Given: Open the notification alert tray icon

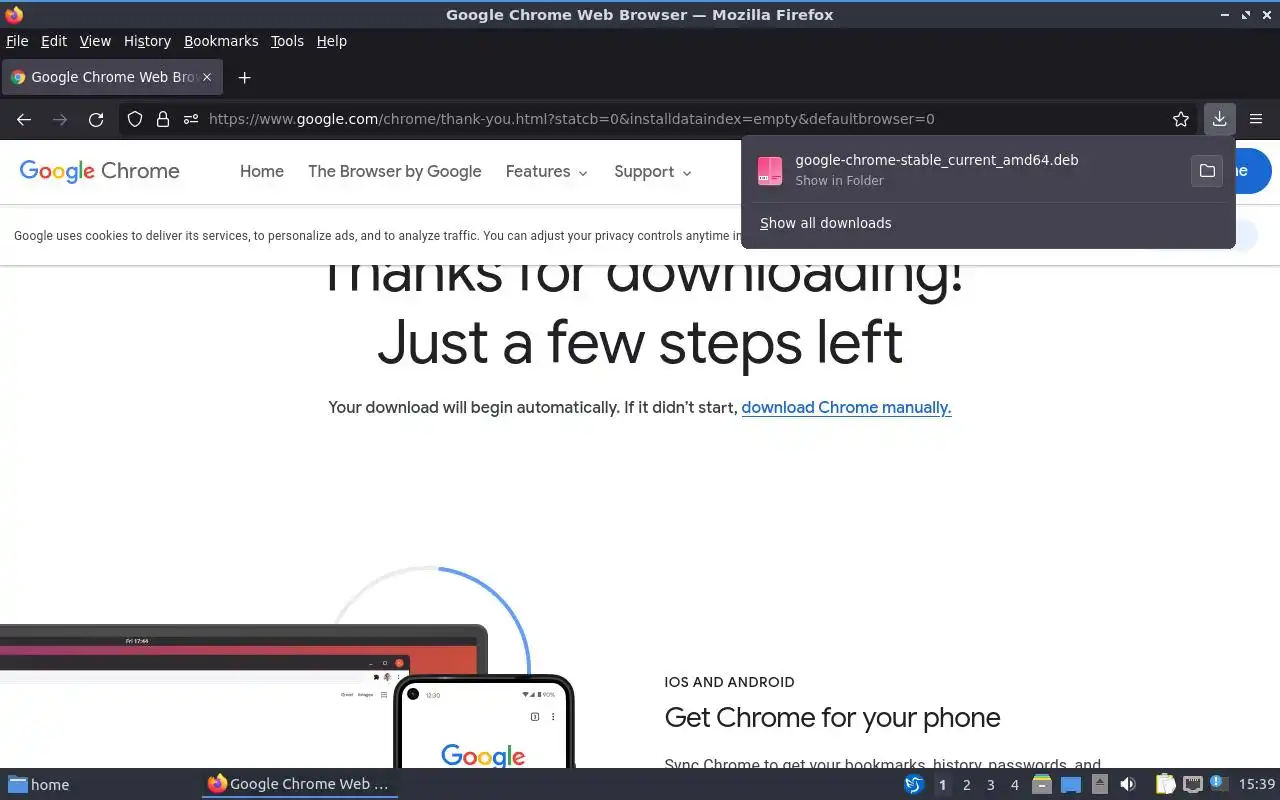Looking at the screenshot, I should (1218, 783).
